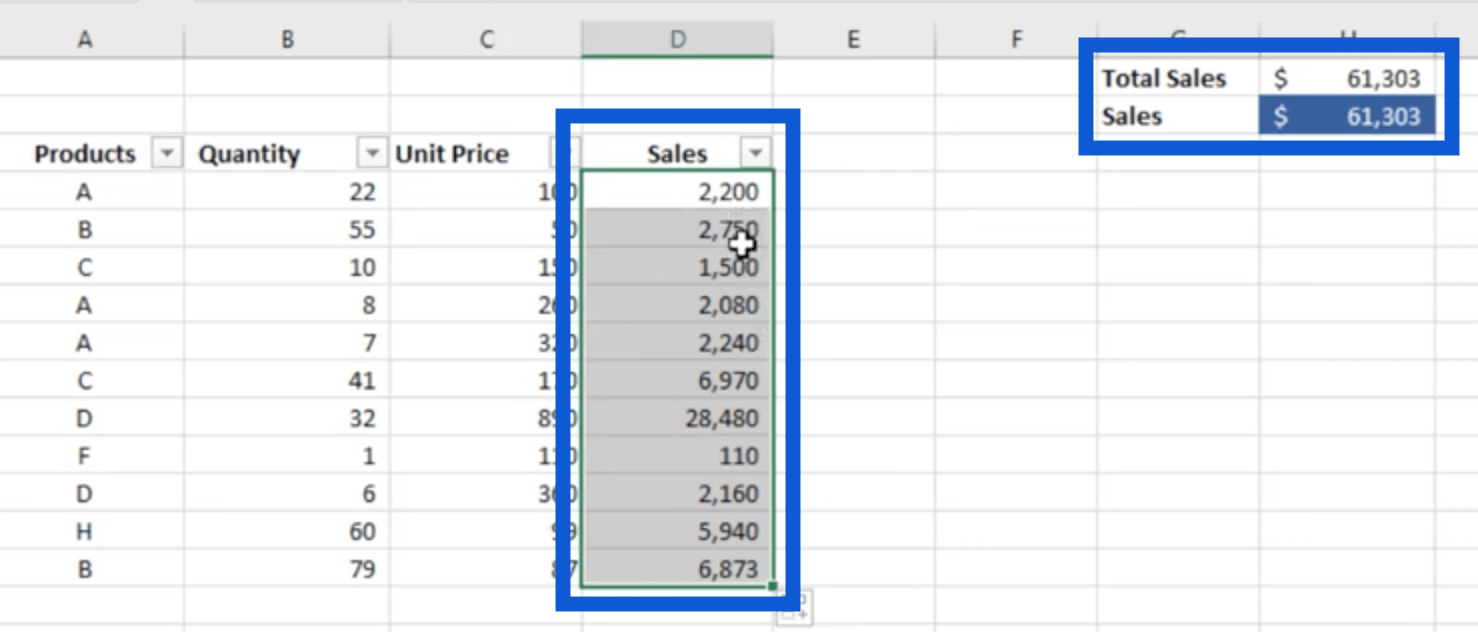The width and height of the screenshot is (1478, 632).
Task: Click the Unit Price header cell
Action: tap(486, 154)
